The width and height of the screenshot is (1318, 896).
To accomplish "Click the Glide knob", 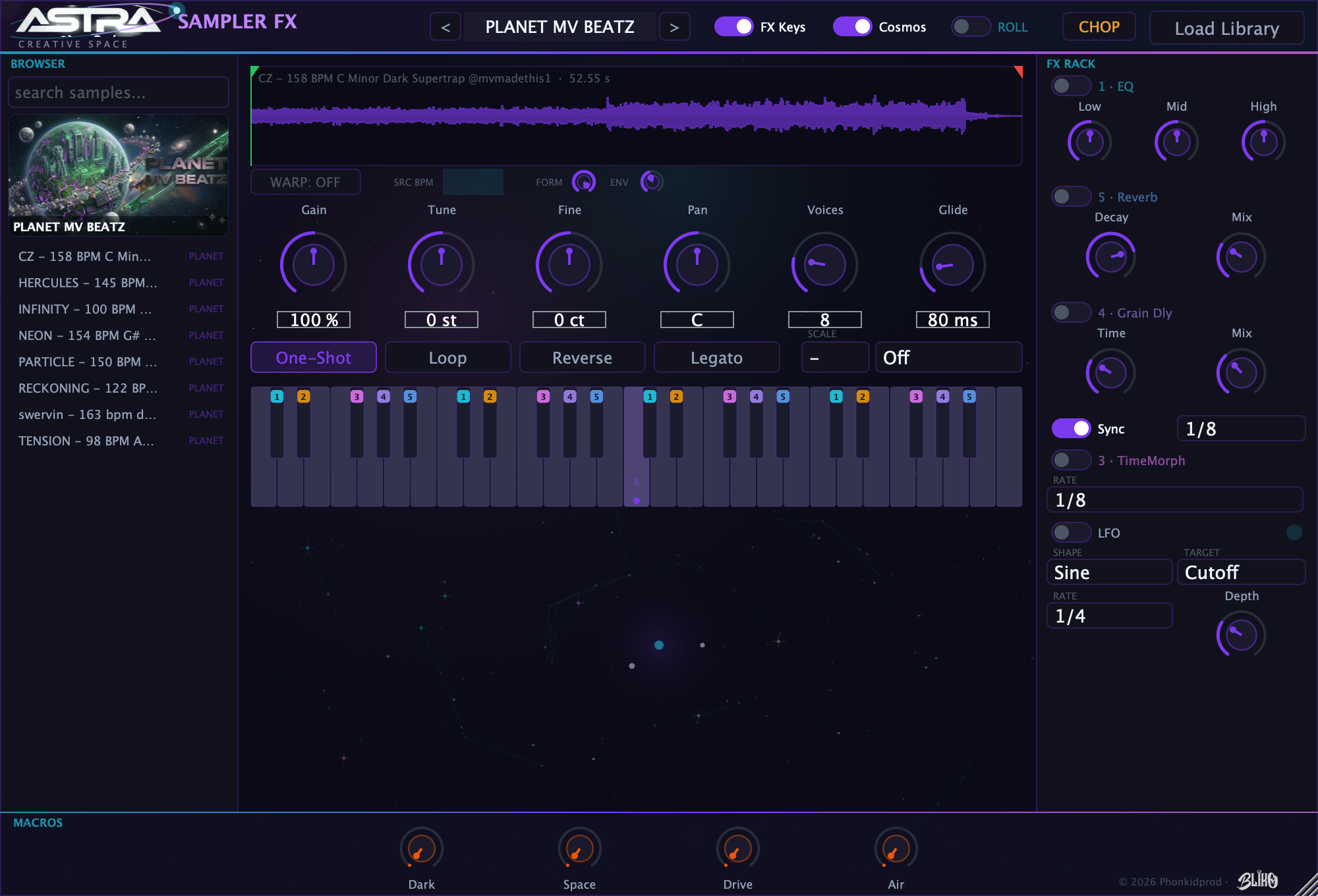I will pyautogui.click(x=952, y=264).
